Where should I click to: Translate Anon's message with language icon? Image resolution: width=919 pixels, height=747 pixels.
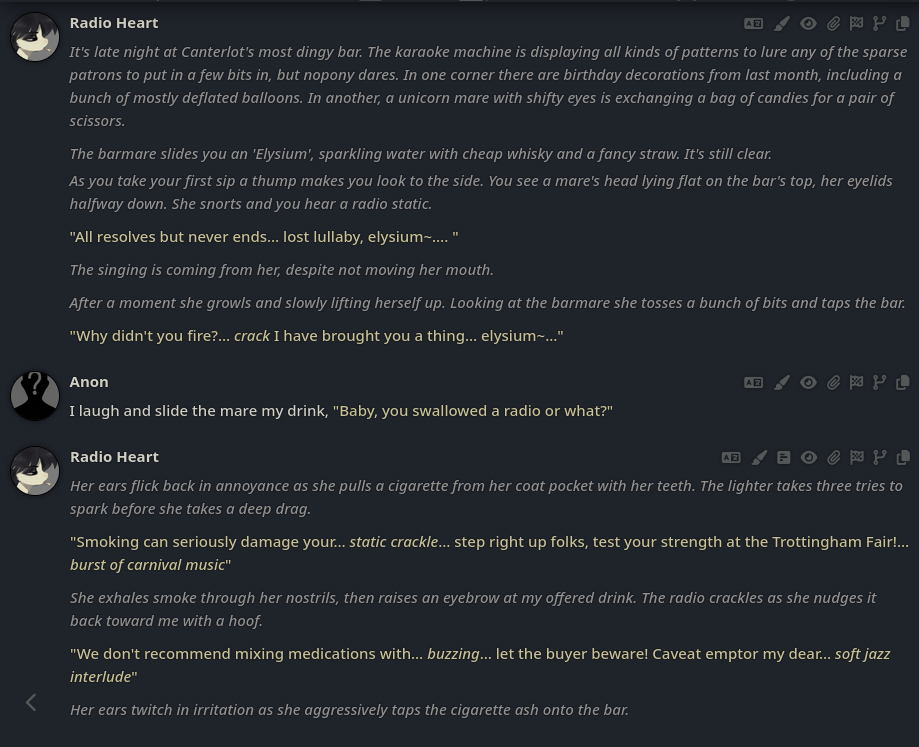(753, 383)
